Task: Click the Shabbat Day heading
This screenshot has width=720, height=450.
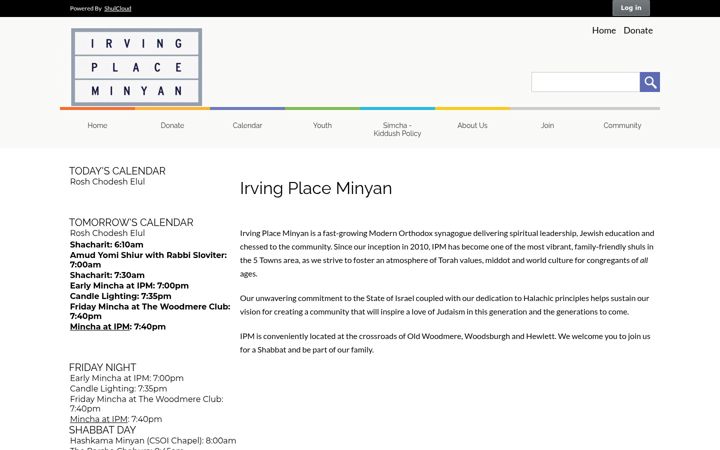Action: click(x=102, y=430)
